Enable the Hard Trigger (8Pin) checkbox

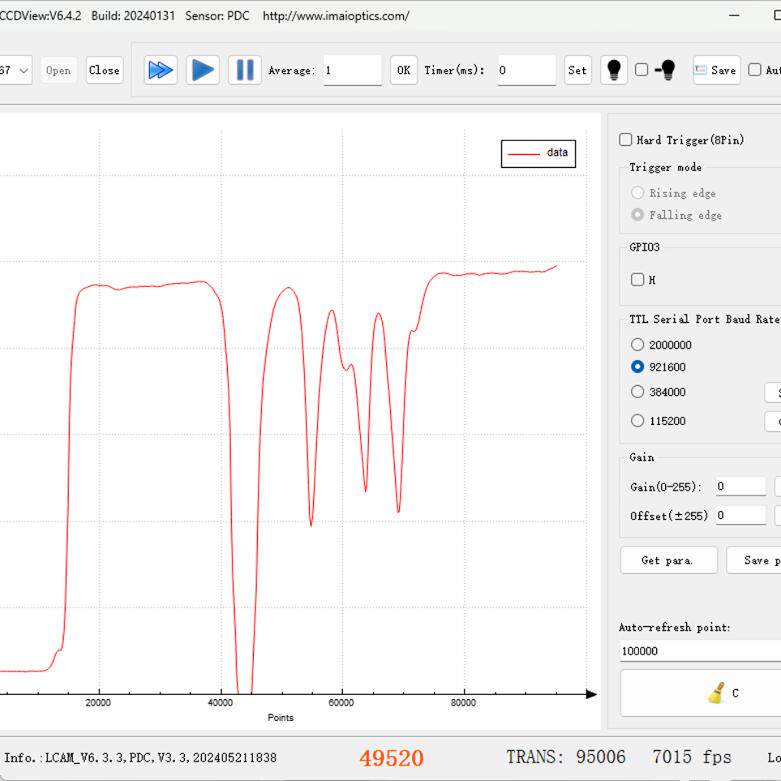(x=625, y=139)
